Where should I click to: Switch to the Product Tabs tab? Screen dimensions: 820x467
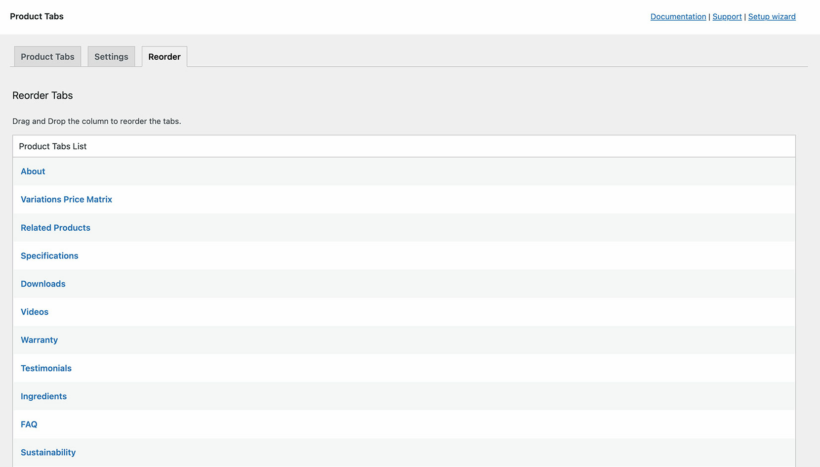(47, 57)
